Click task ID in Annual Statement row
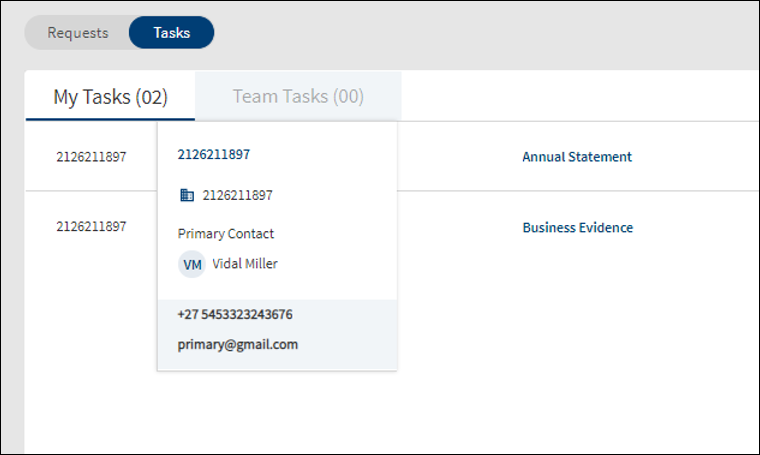 [x=91, y=157]
